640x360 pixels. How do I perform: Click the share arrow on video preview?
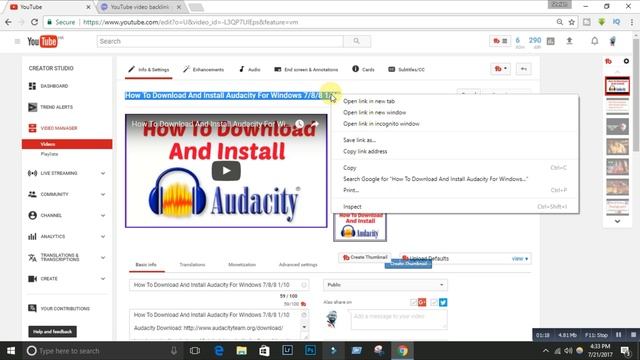(x=315, y=123)
